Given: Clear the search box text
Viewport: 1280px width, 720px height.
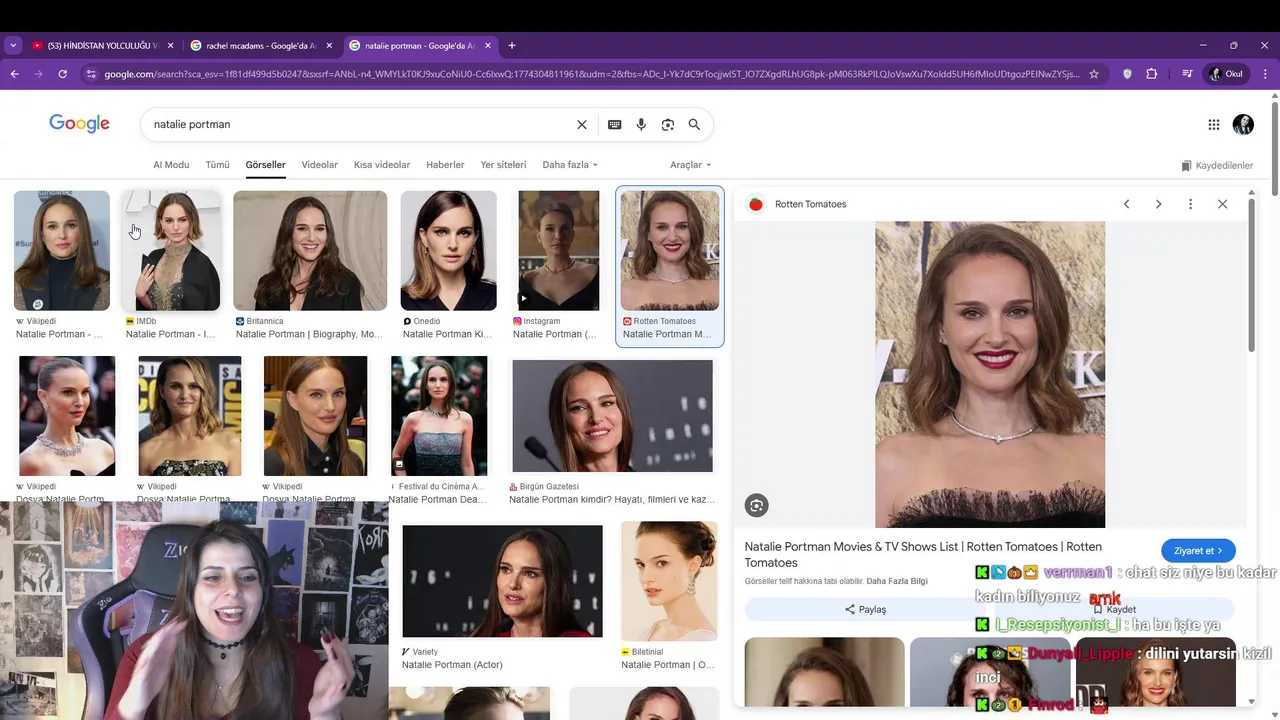Looking at the screenshot, I should pos(582,125).
